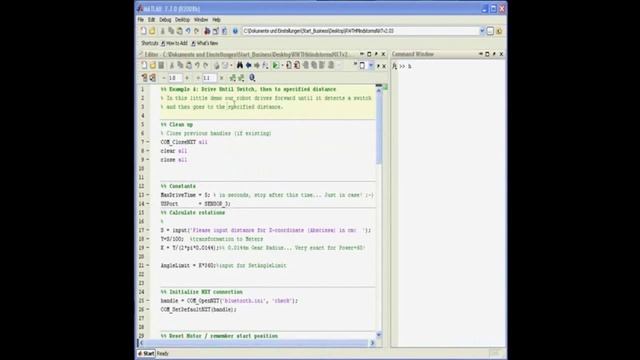Run the script with green play icon
Screen dimensions: 640x360
point(276,65)
